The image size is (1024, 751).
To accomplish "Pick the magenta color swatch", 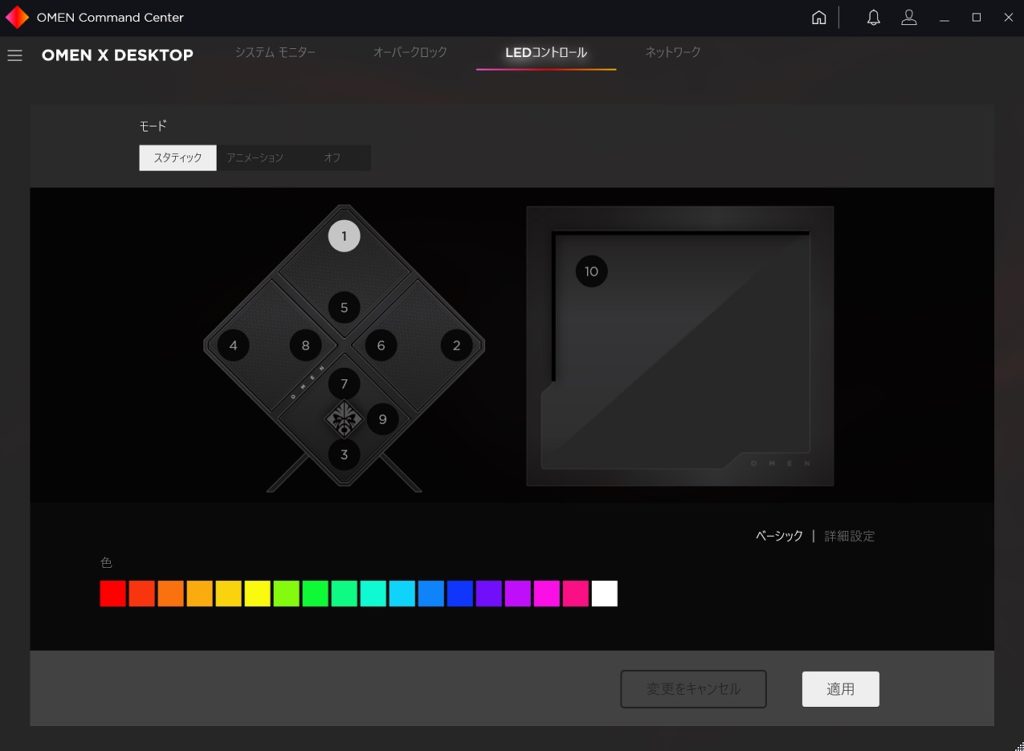I will pyautogui.click(x=547, y=594).
